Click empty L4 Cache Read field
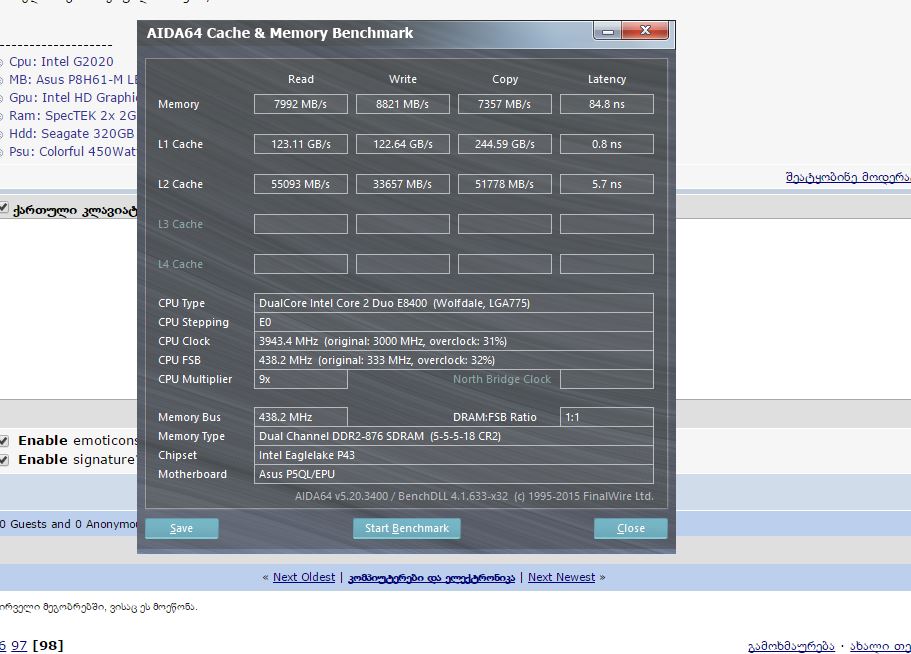This screenshot has width=911, height=654. 301,264
